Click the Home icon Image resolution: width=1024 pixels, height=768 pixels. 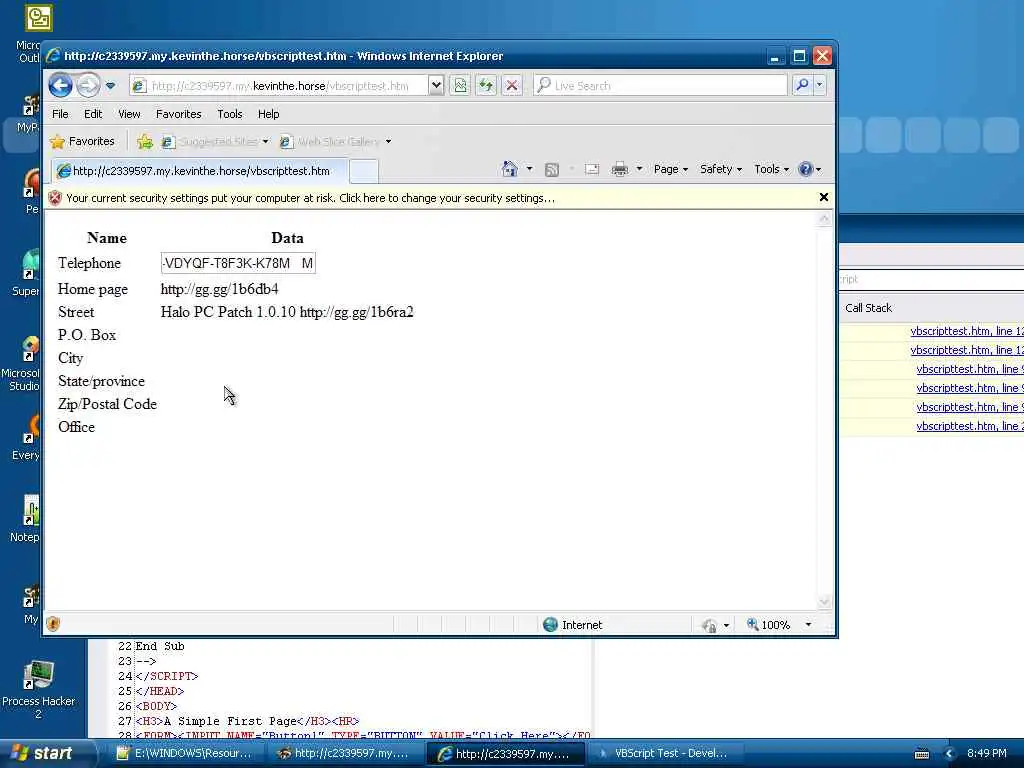click(509, 169)
